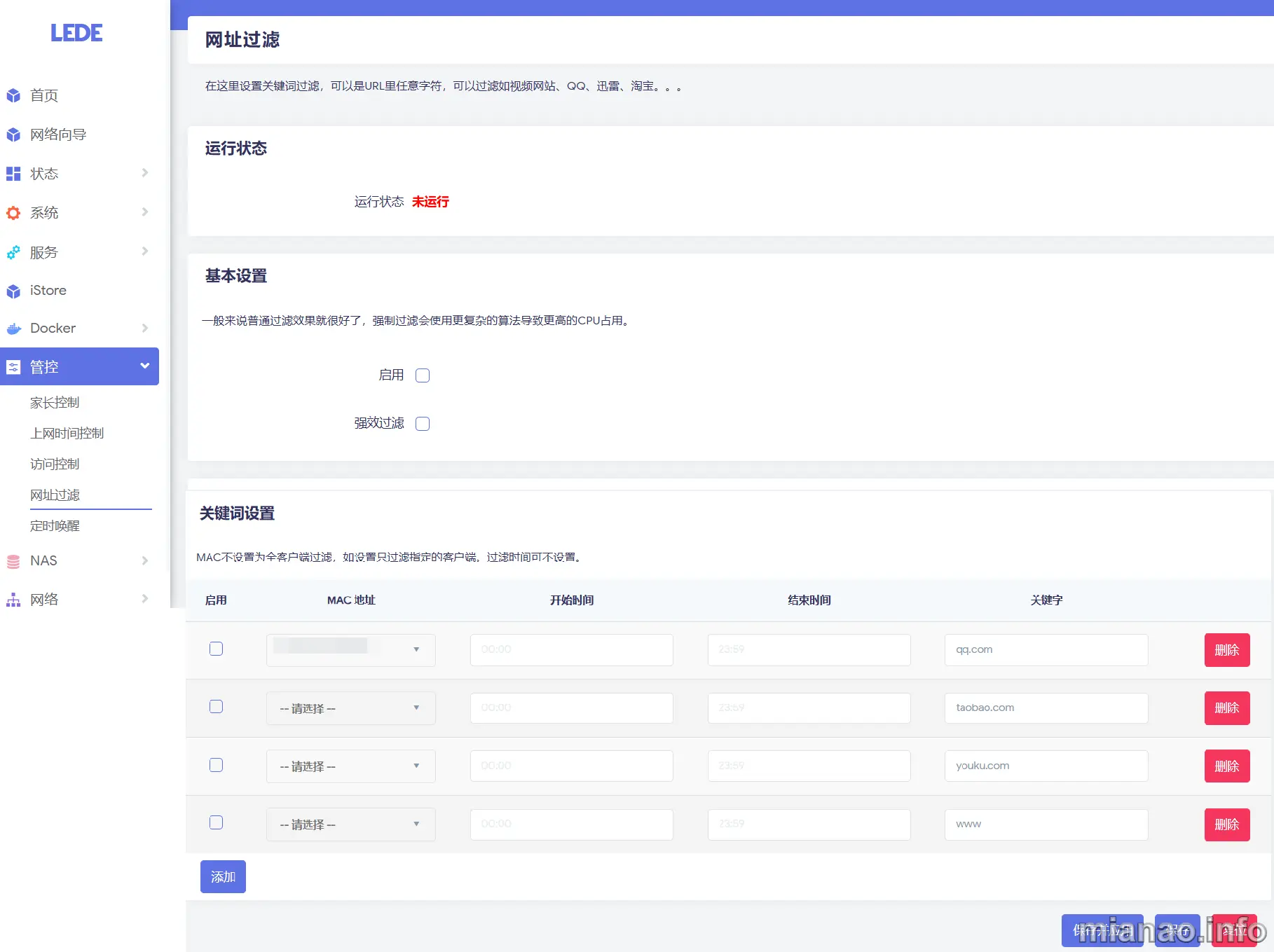
Task: Click the 添加 button to add keyword
Action: pyautogui.click(x=223, y=876)
